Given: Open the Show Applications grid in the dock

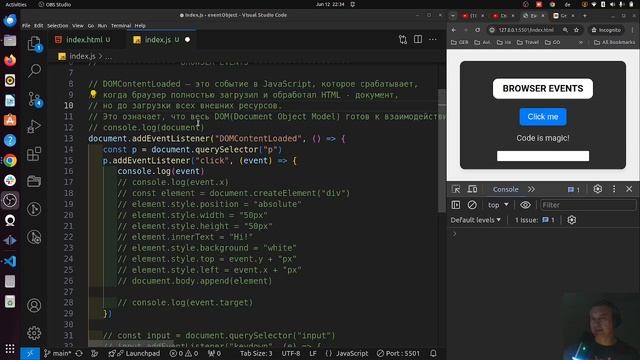Looking at the screenshot, I should (x=10, y=349).
